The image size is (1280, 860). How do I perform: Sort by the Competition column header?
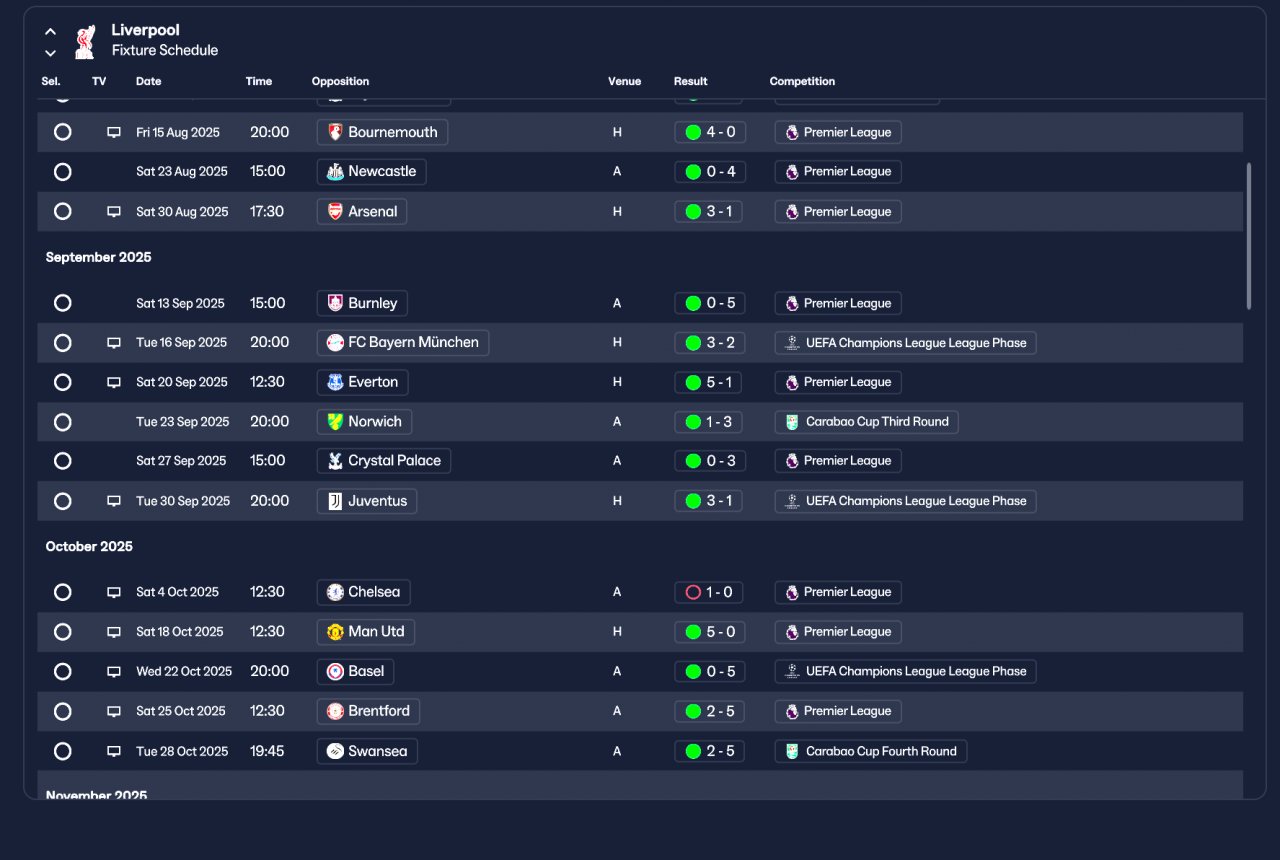tap(802, 81)
